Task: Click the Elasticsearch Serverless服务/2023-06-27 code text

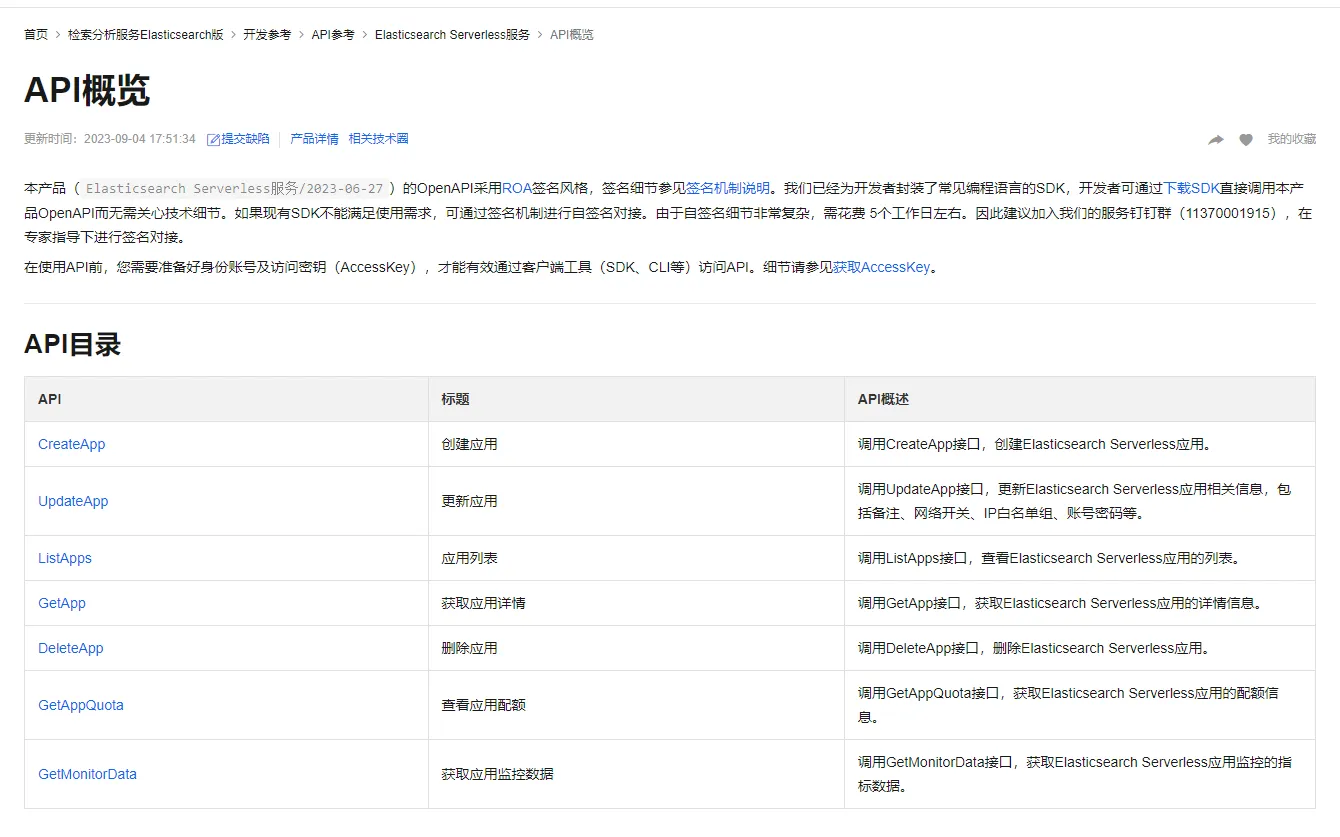Action: [234, 188]
